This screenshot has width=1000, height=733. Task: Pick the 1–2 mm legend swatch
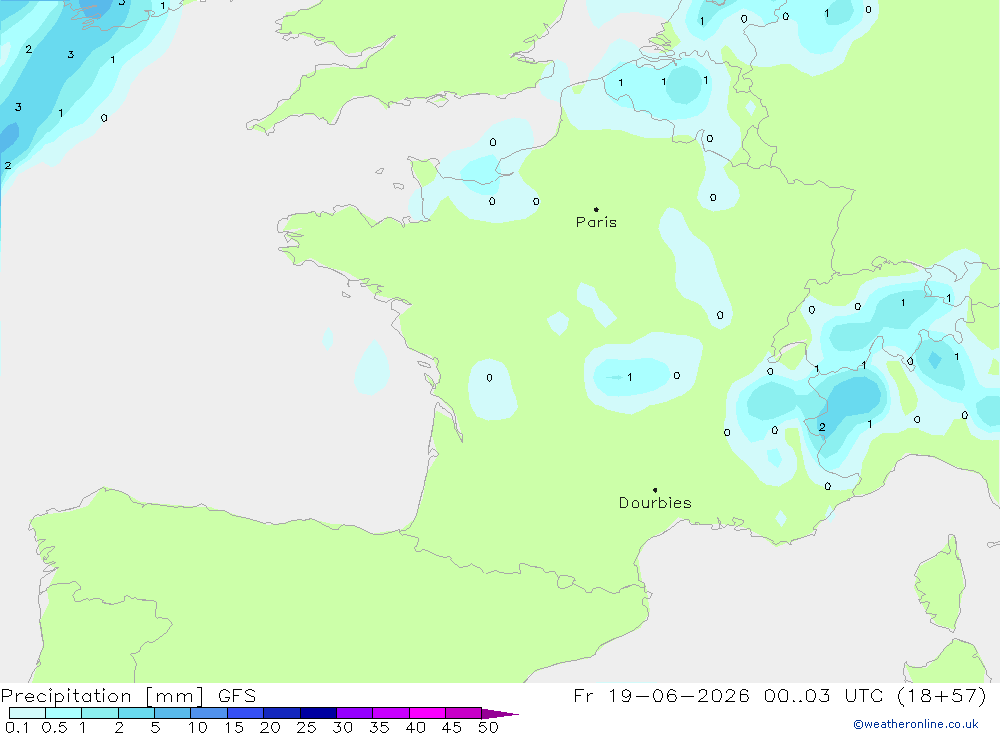click(x=100, y=713)
